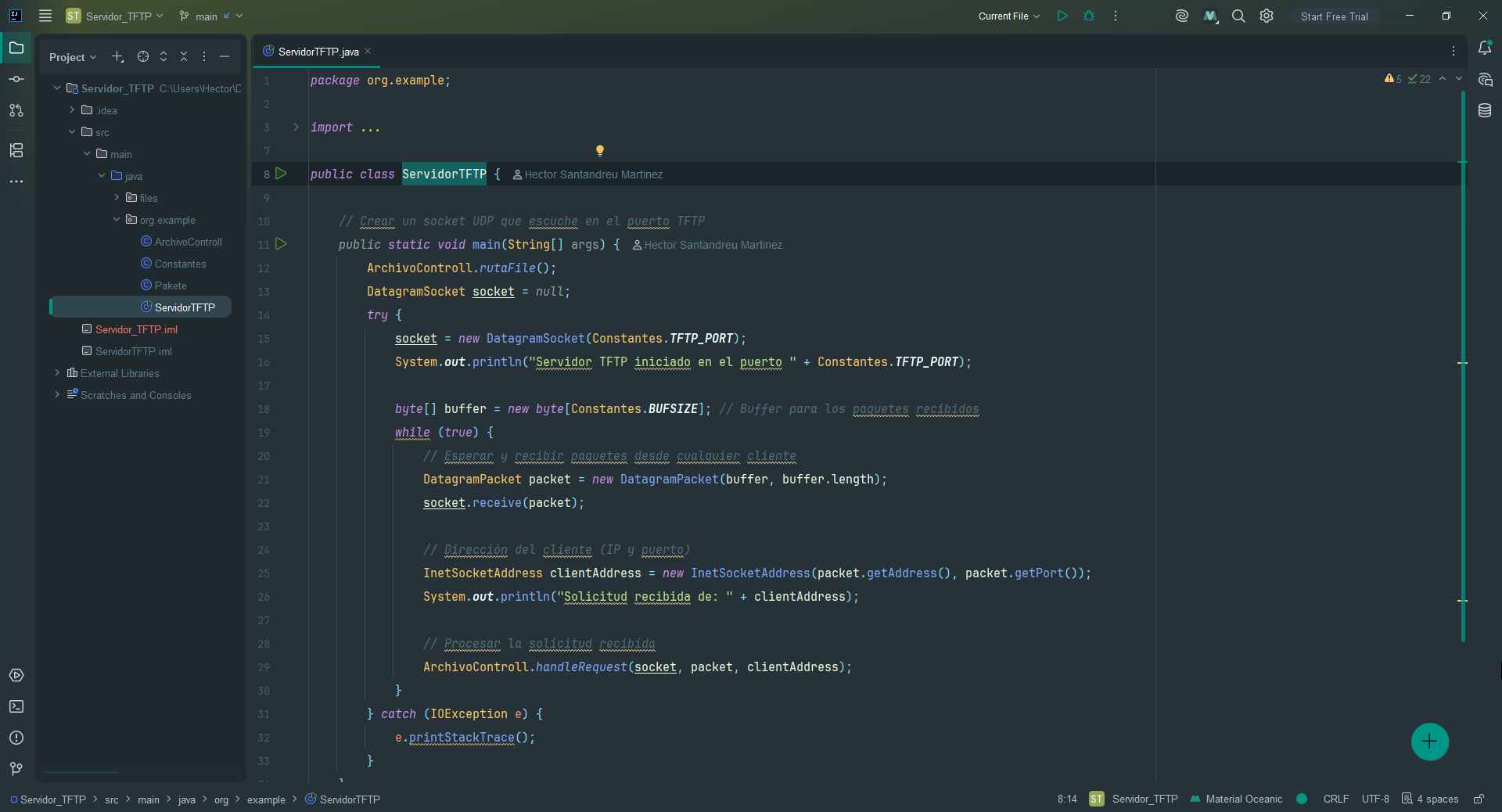Image resolution: width=1502 pixels, height=812 pixels.
Task: Click the Search Everywhere magnifier
Action: [1238, 16]
